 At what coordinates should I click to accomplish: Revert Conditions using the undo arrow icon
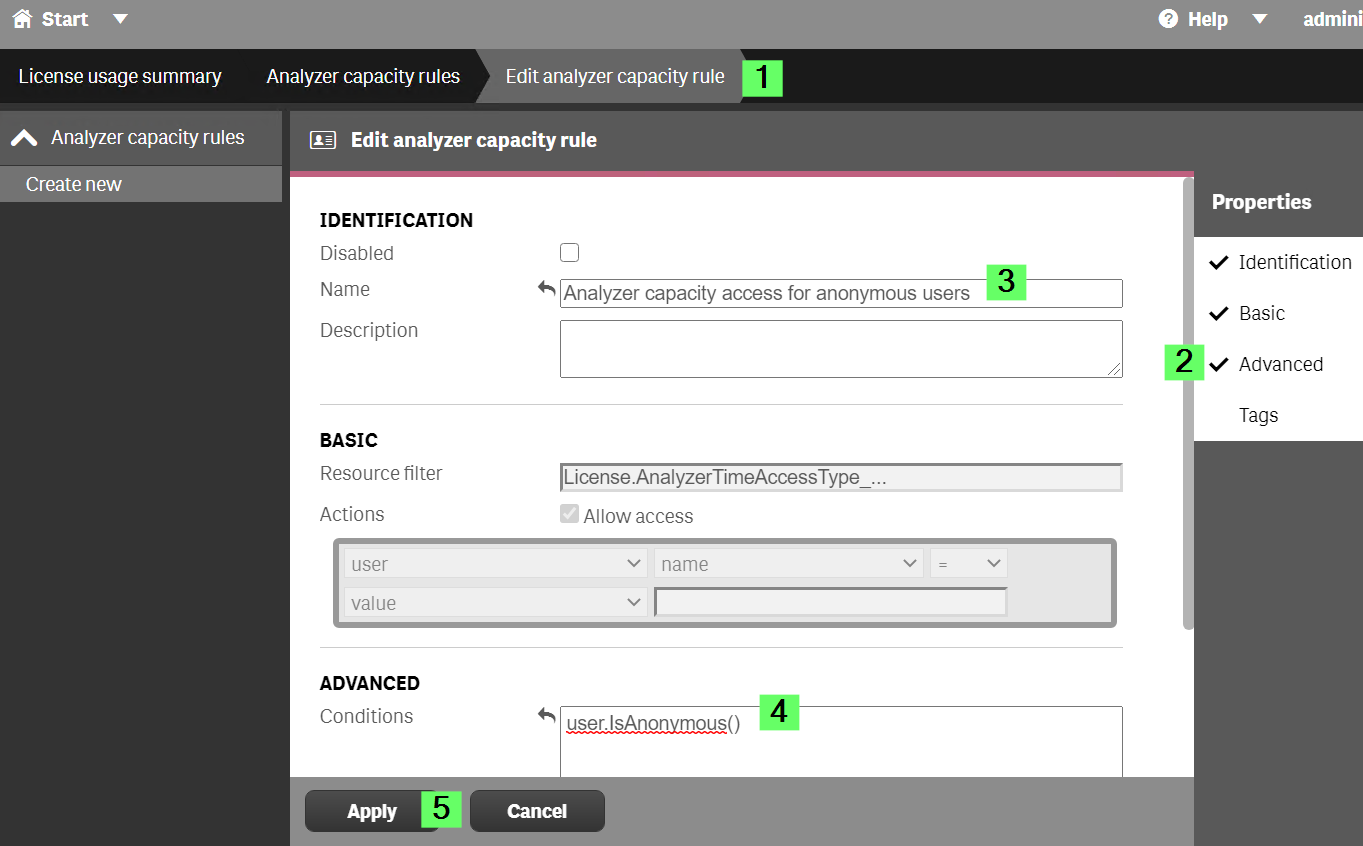(546, 714)
